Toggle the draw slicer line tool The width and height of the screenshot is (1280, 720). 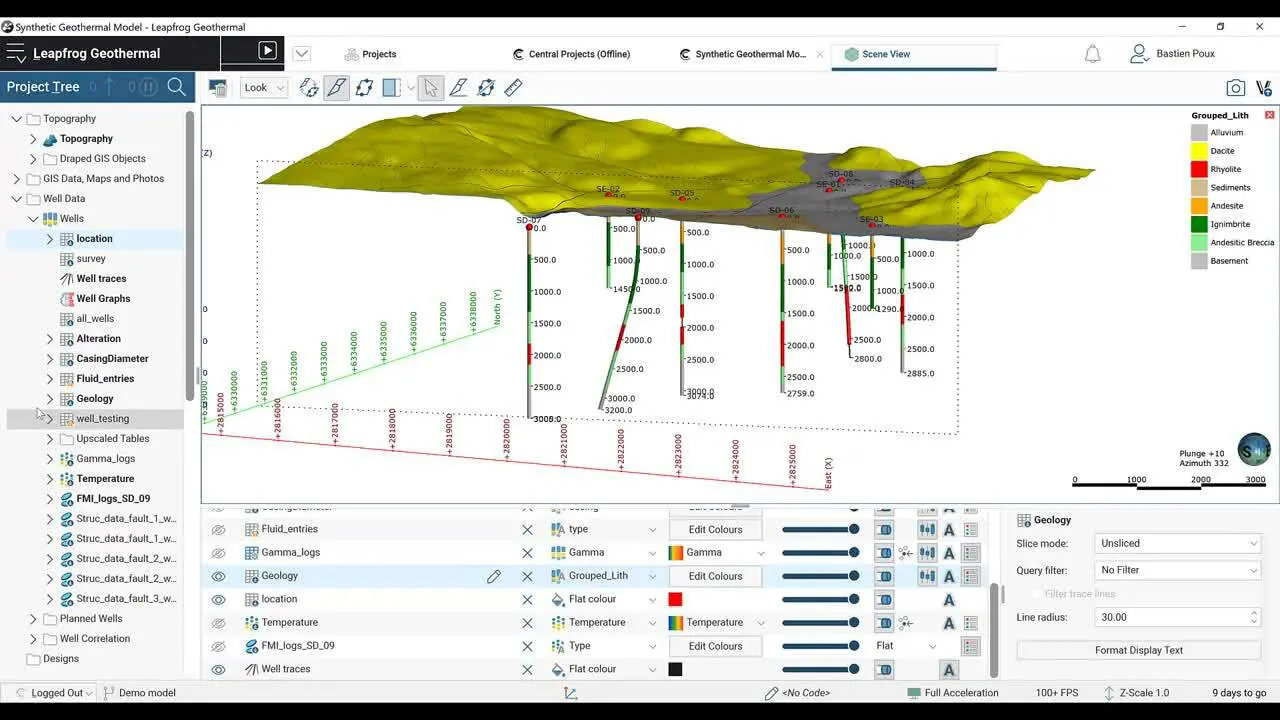pos(337,88)
